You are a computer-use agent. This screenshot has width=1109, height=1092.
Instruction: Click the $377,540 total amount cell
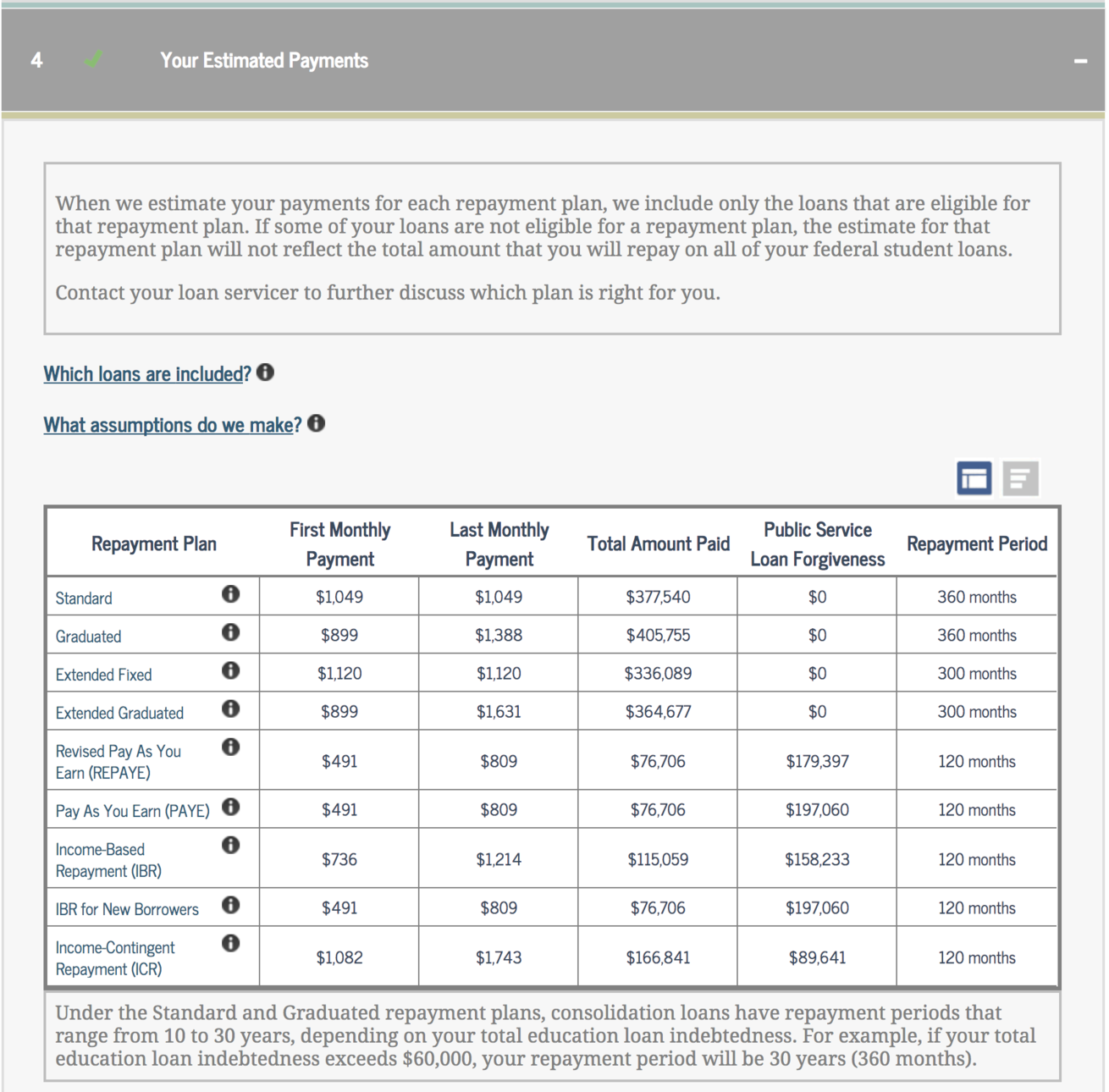[x=658, y=597]
